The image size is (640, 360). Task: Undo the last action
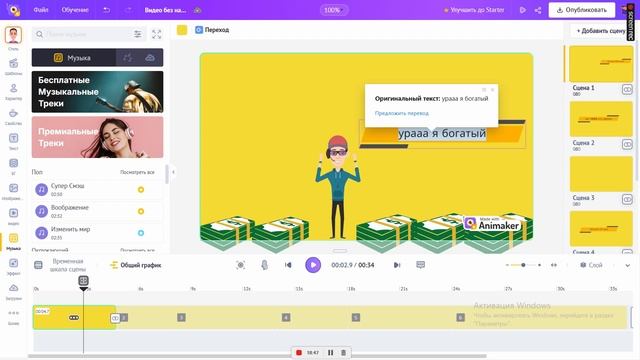tap(107, 10)
